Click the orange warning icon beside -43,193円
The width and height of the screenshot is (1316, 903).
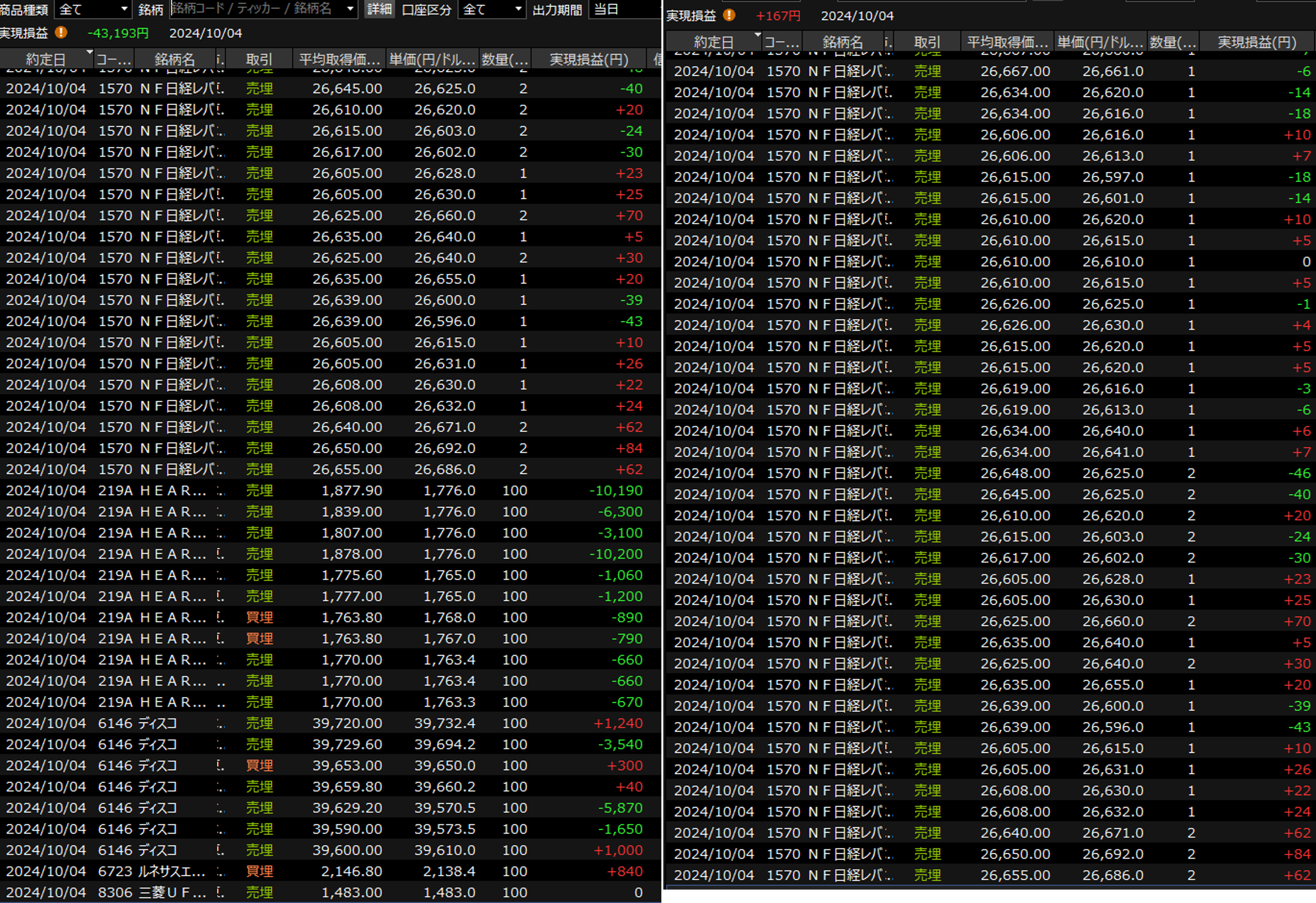pyautogui.click(x=61, y=33)
